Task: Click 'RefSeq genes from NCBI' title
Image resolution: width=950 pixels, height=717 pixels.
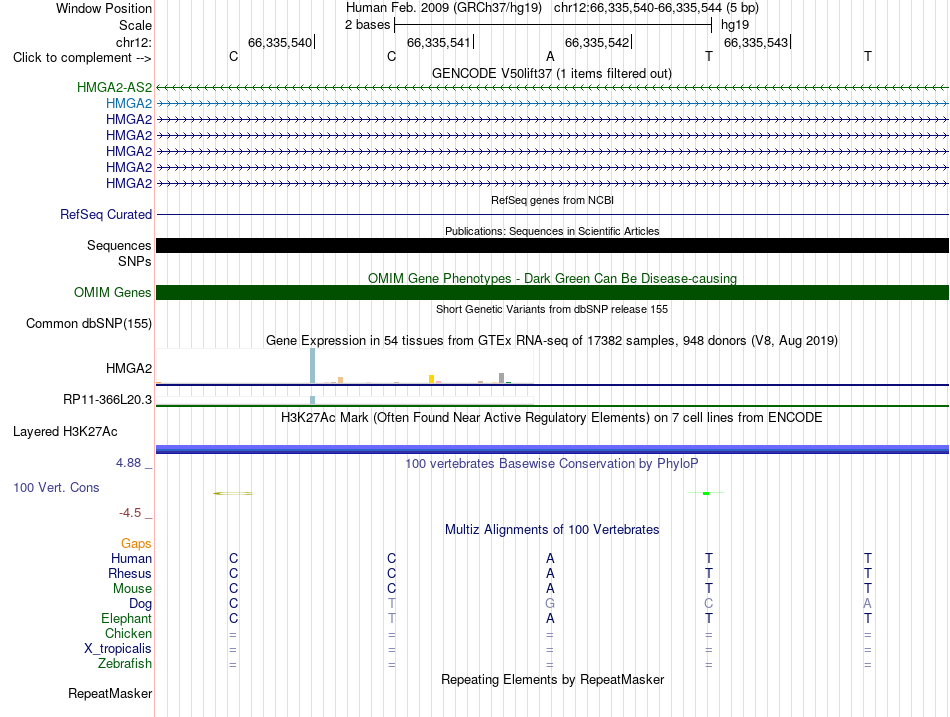Action: [x=553, y=200]
